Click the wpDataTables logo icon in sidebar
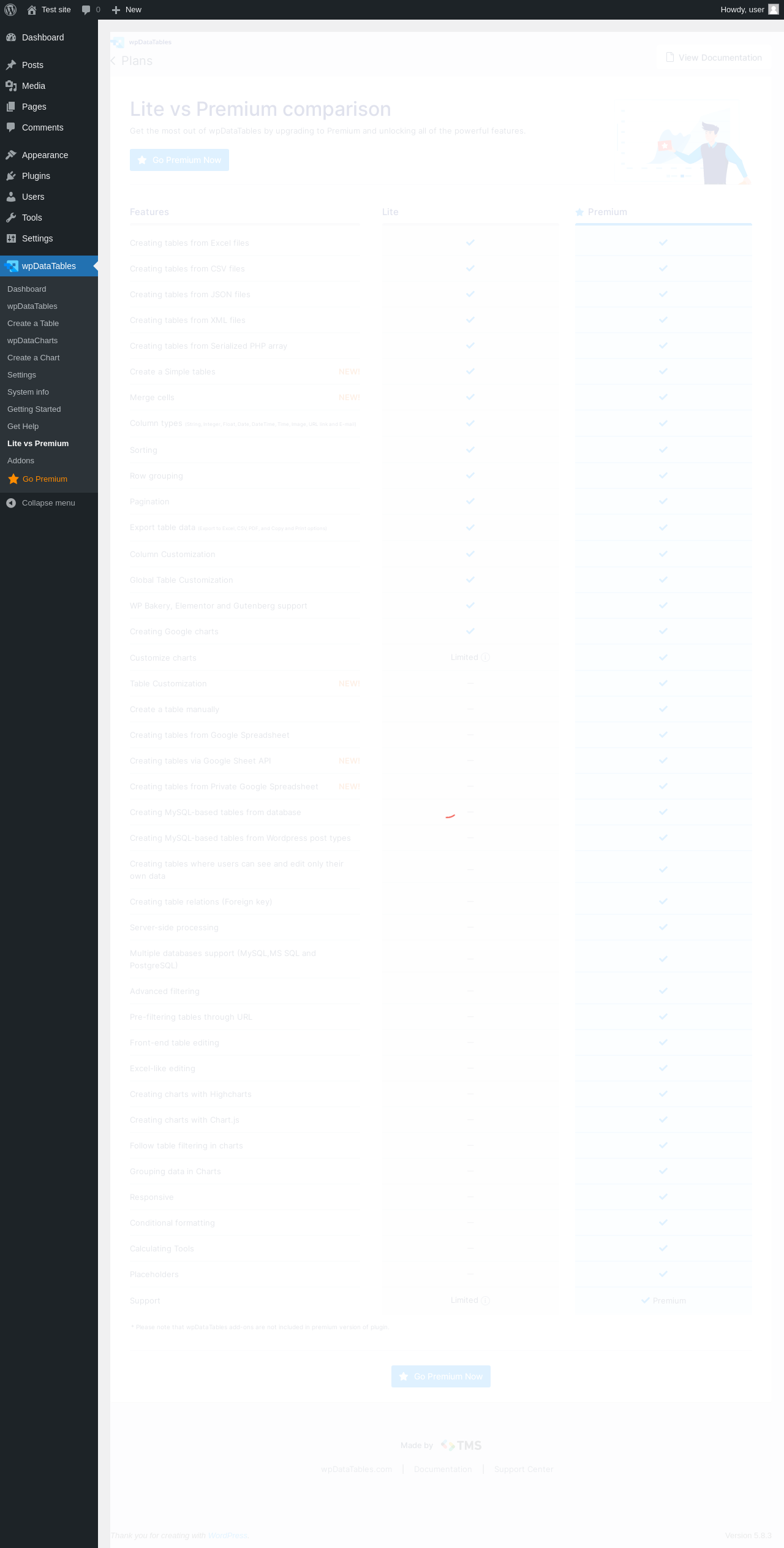 (x=11, y=266)
